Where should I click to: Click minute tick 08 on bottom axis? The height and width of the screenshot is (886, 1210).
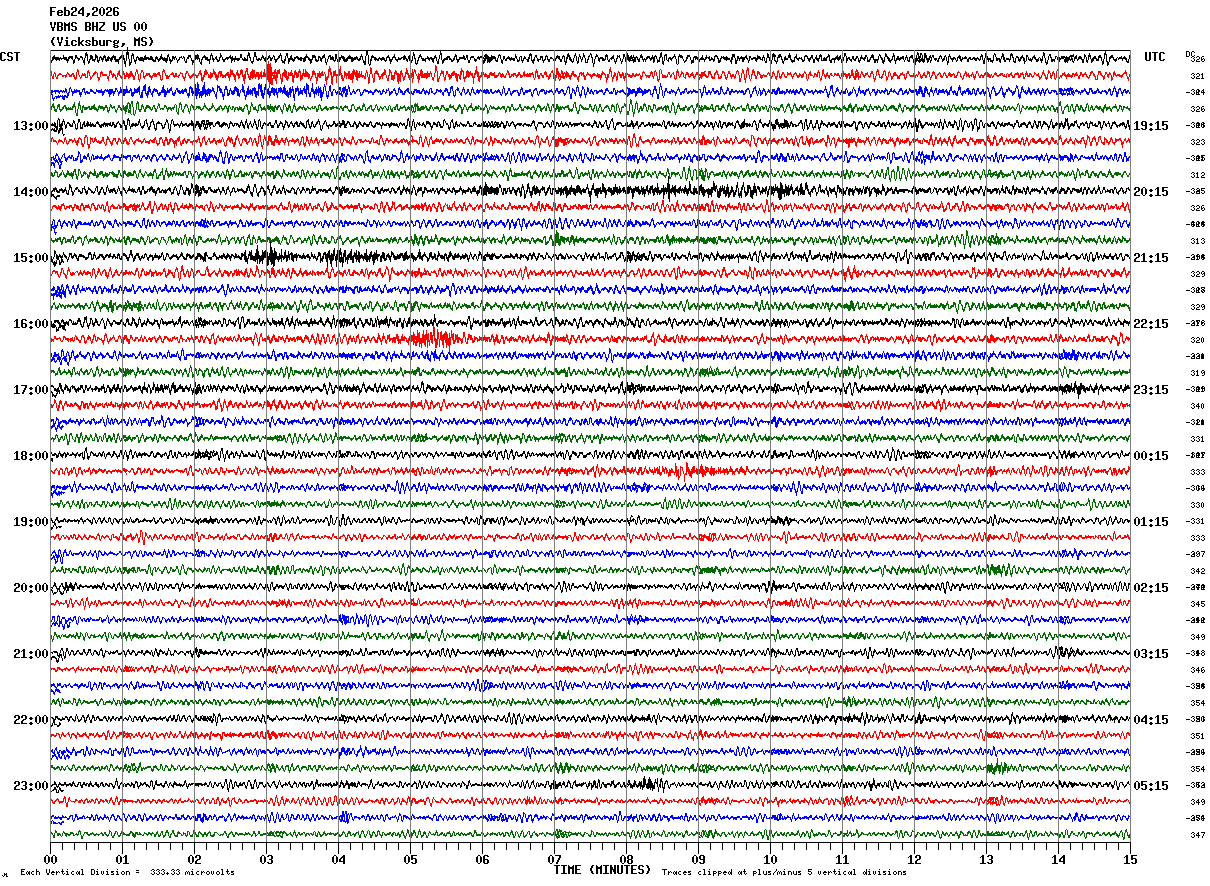coord(626,859)
